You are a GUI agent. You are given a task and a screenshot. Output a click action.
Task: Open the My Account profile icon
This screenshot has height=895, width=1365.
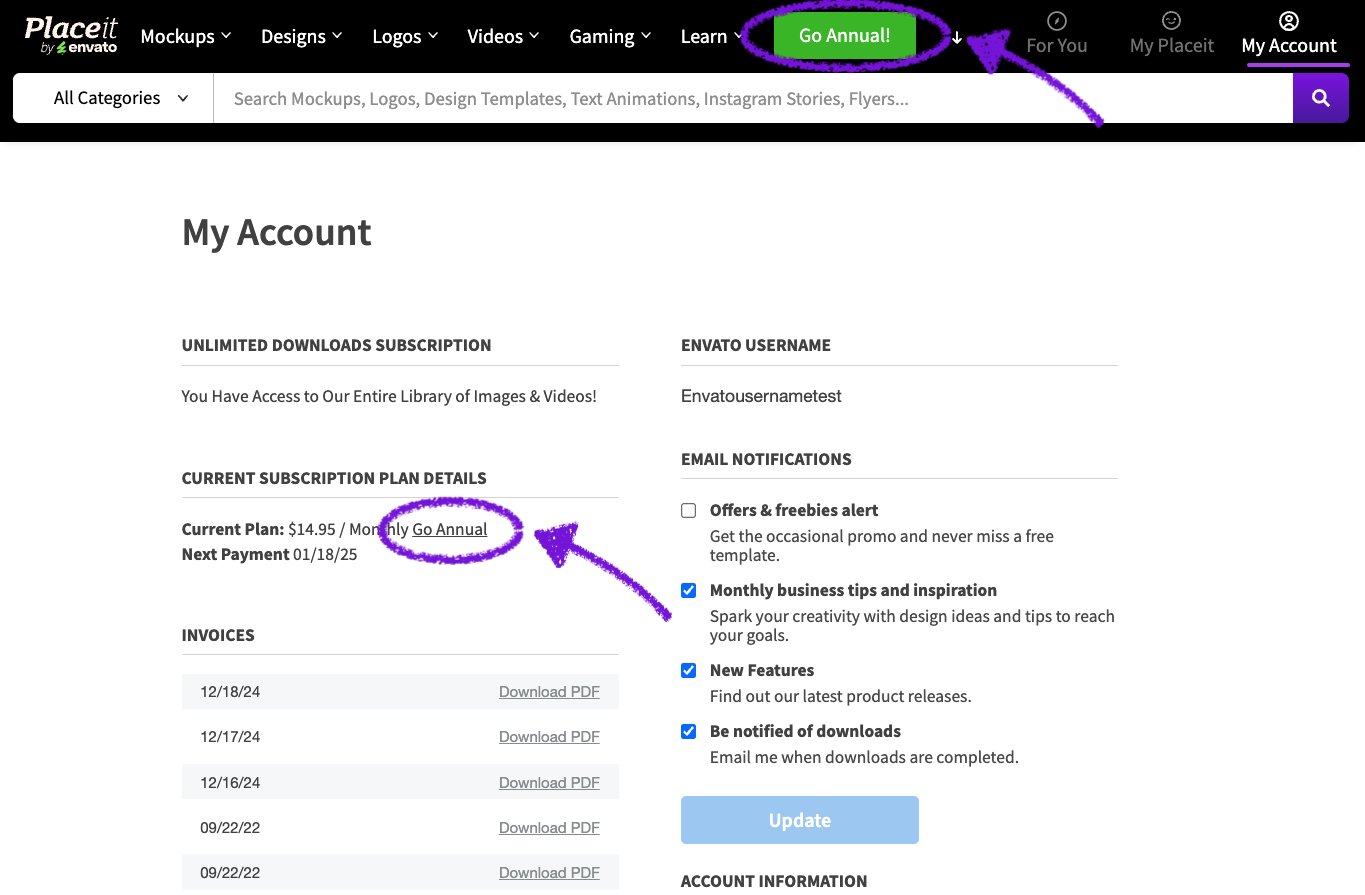[x=1289, y=21]
